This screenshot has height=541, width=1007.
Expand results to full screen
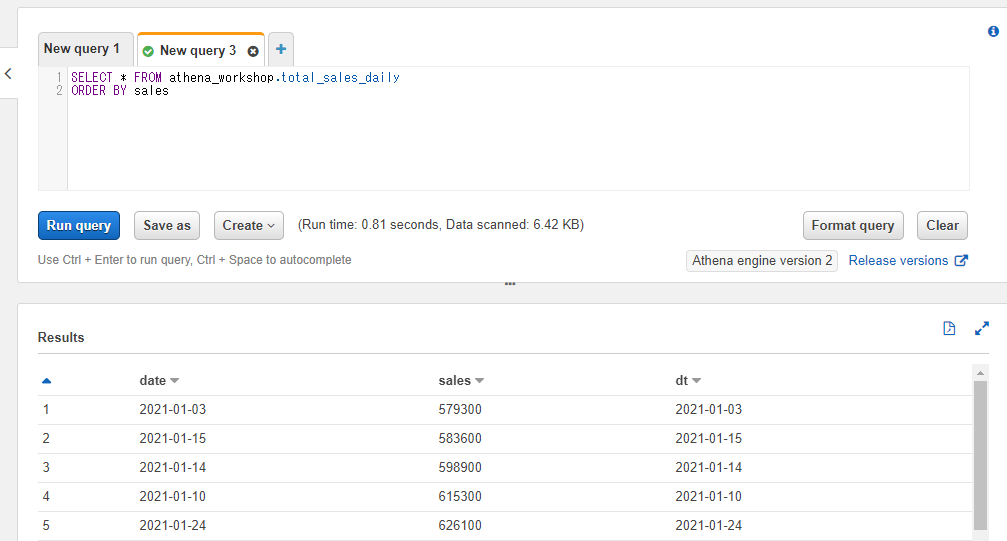coord(981,328)
